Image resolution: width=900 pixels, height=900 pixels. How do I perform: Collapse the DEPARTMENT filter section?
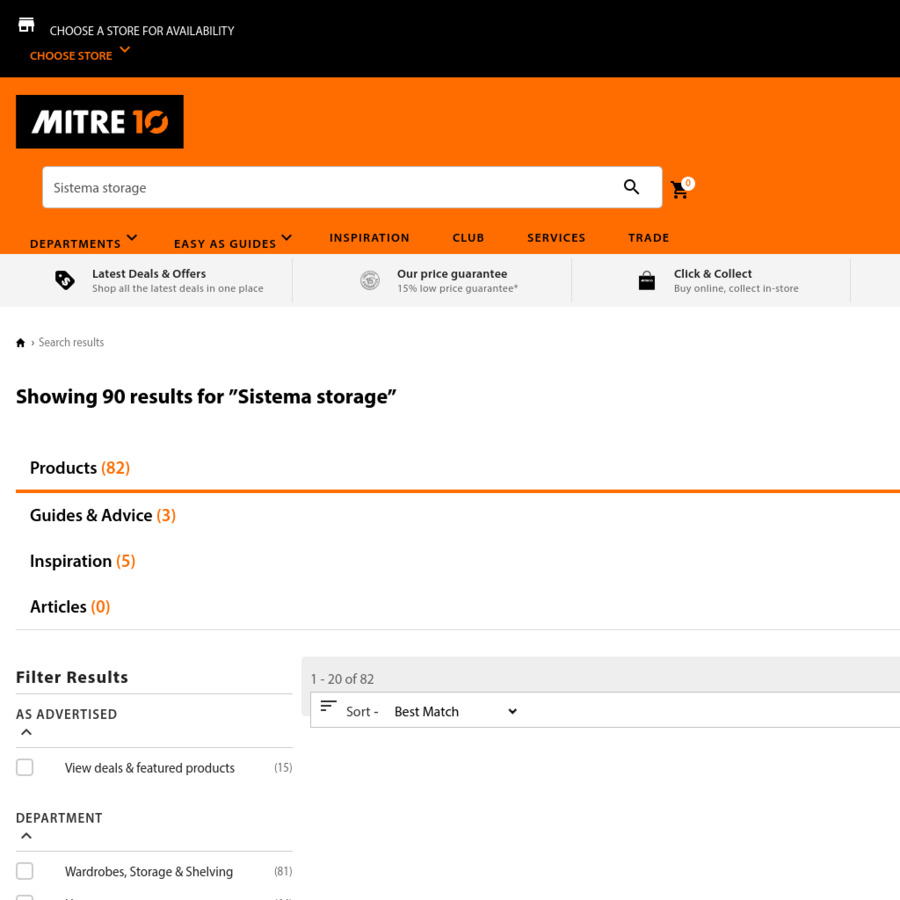pos(26,836)
